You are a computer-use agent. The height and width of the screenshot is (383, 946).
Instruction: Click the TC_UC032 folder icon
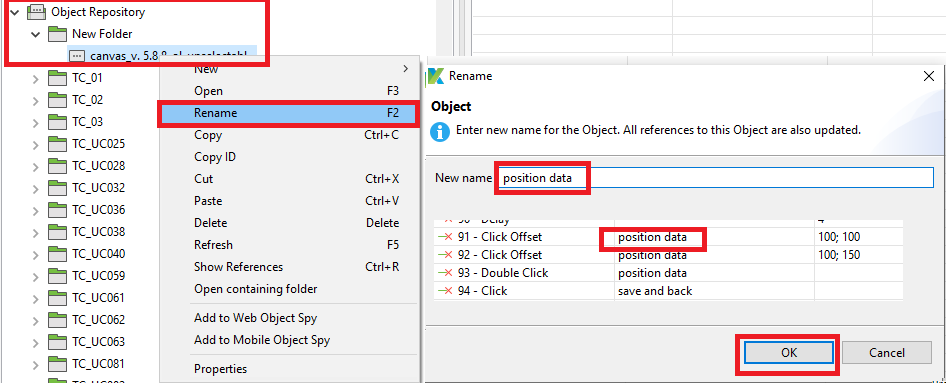tap(57, 188)
